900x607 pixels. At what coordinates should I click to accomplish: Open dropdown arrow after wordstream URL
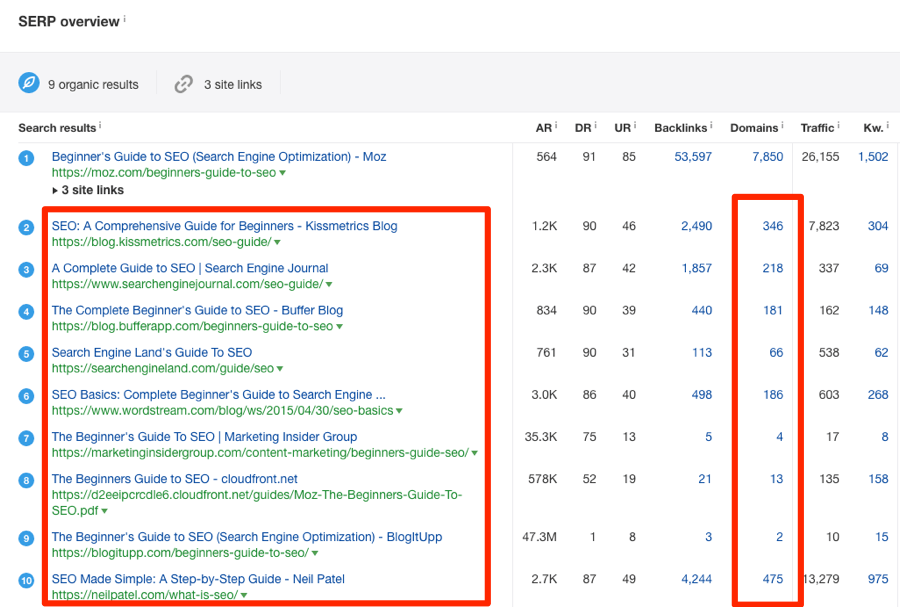[x=399, y=411]
